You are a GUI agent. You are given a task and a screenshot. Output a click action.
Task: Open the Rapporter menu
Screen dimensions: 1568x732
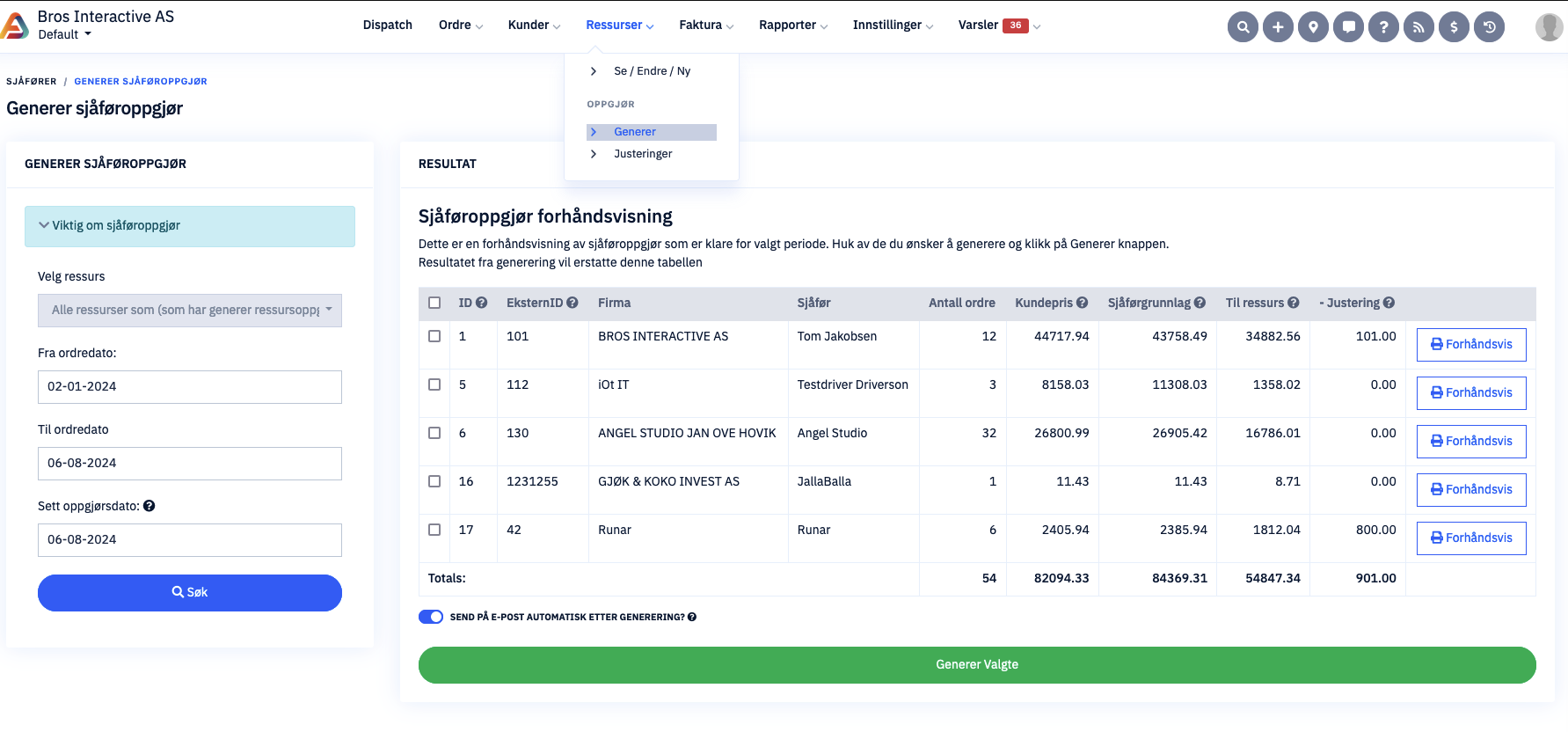click(792, 26)
